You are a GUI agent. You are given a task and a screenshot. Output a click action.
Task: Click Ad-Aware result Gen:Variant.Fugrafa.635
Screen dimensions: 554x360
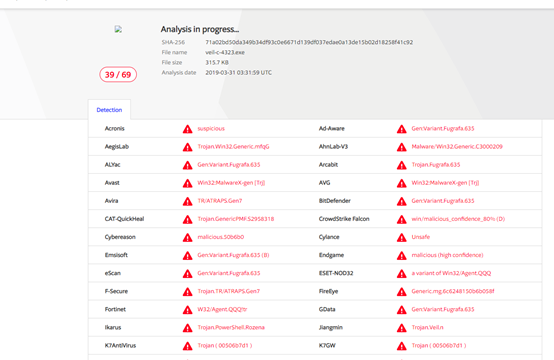pyautogui.click(x=443, y=128)
